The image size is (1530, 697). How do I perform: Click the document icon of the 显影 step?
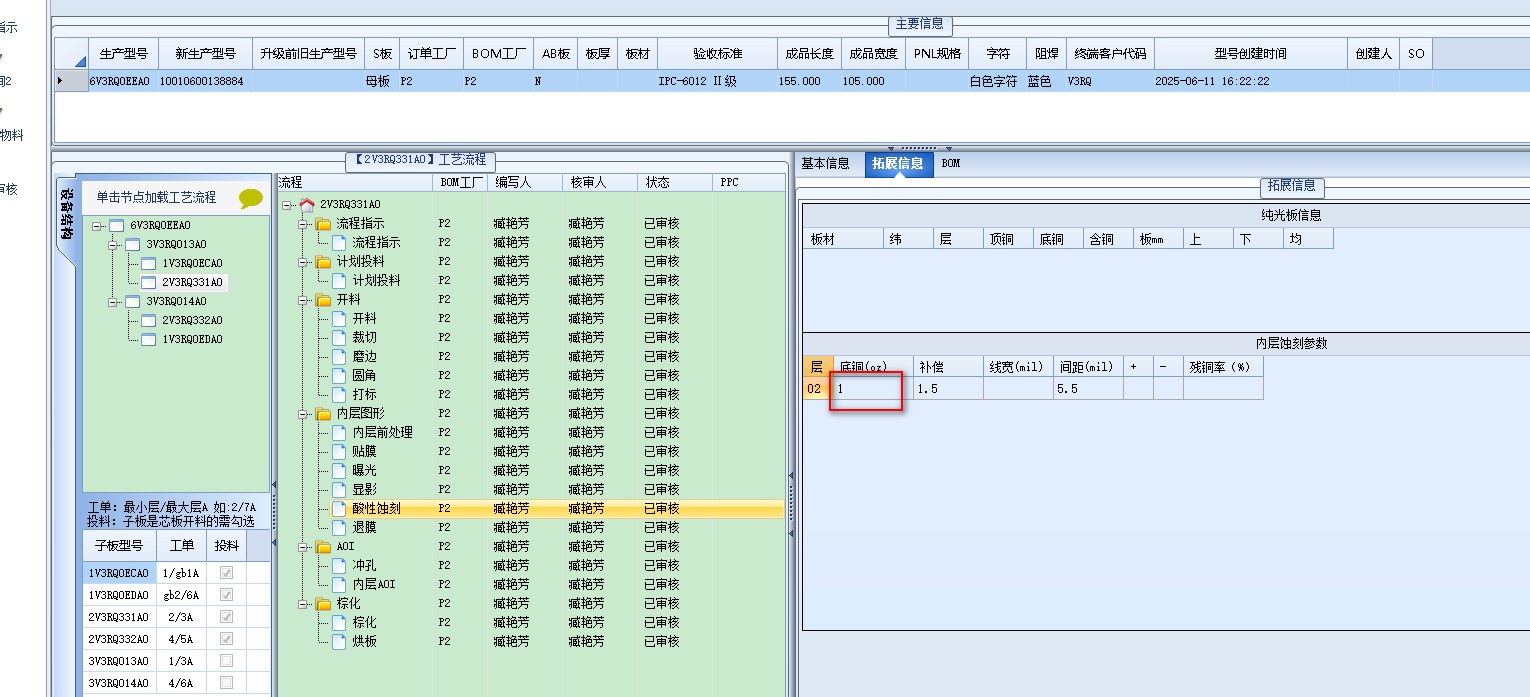(x=339, y=489)
